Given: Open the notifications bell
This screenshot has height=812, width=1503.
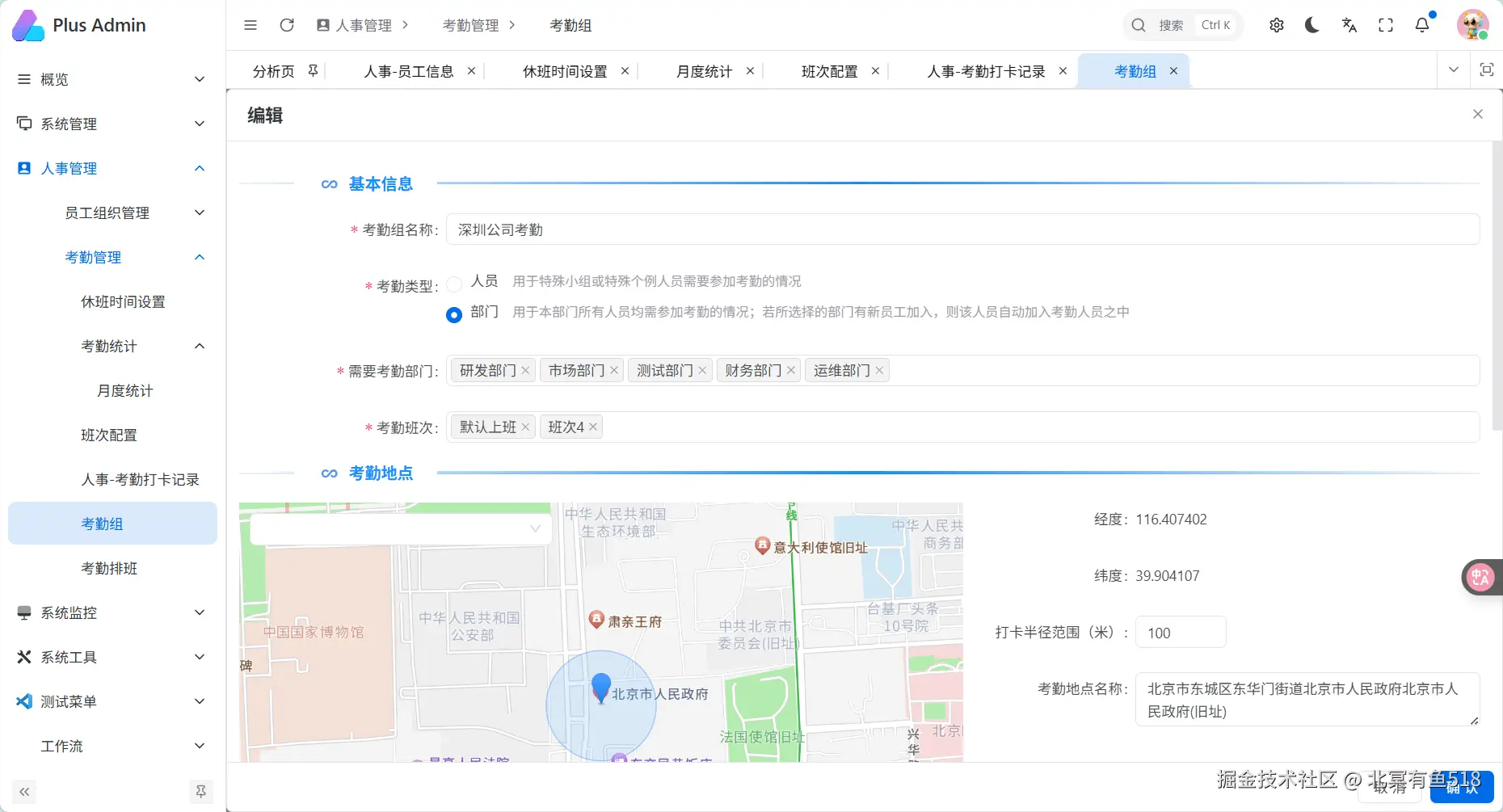Looking at the screenshot, I should coord(1422,25).
